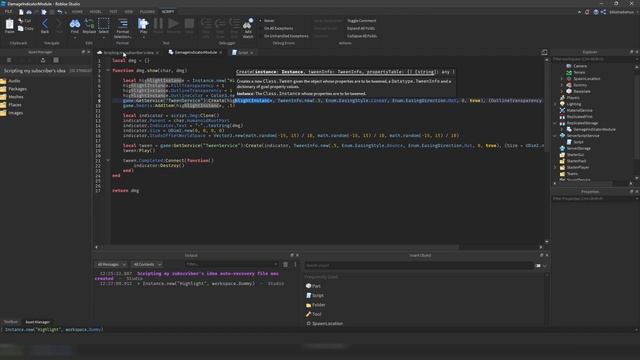The height and width of the screenshot is (360, 640).
Task: Click Asset Manager upload arrow icon
Action: pos(43,60)
